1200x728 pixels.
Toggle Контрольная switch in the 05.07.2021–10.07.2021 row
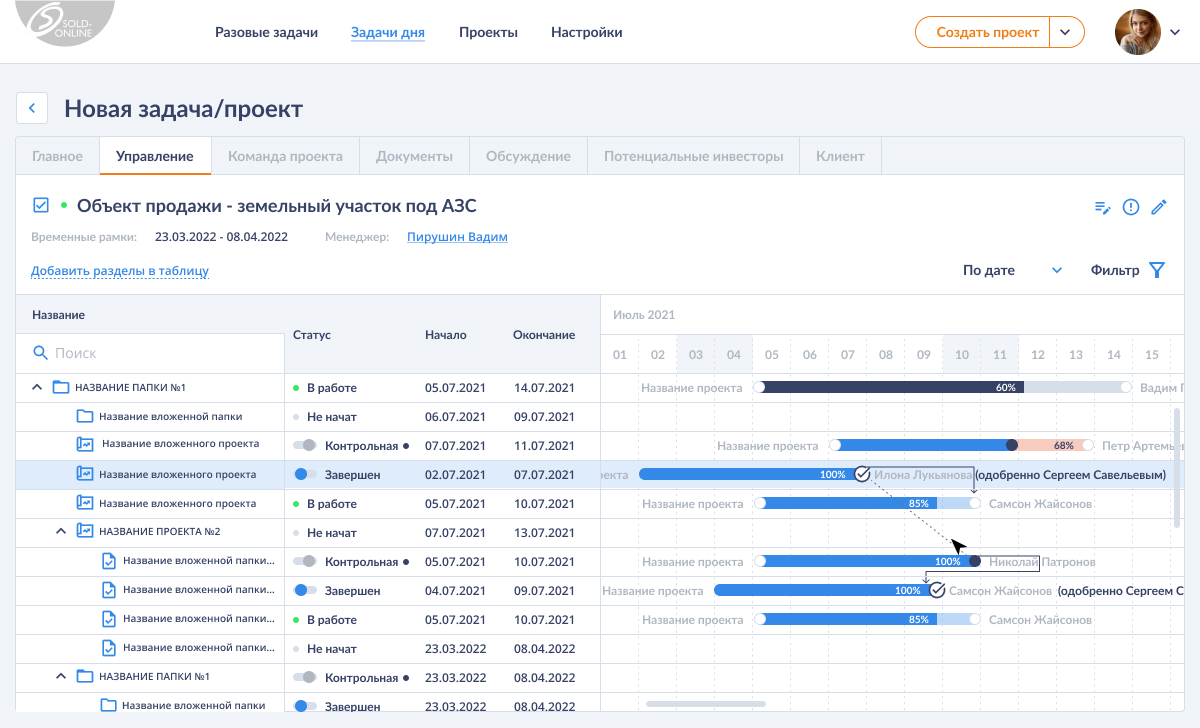coord(305,562)
